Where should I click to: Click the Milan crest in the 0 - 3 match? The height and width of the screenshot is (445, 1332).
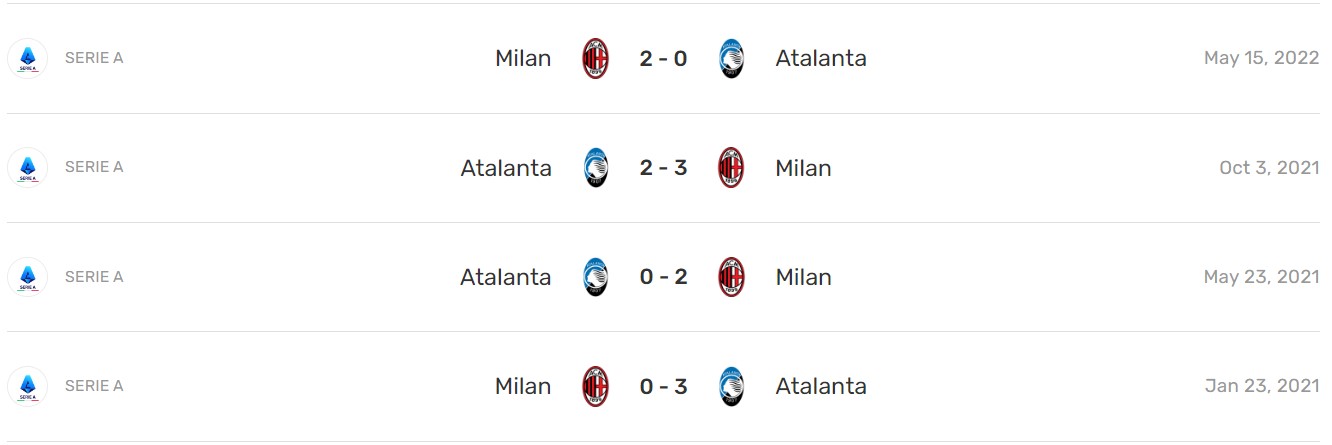click(596, 386)
